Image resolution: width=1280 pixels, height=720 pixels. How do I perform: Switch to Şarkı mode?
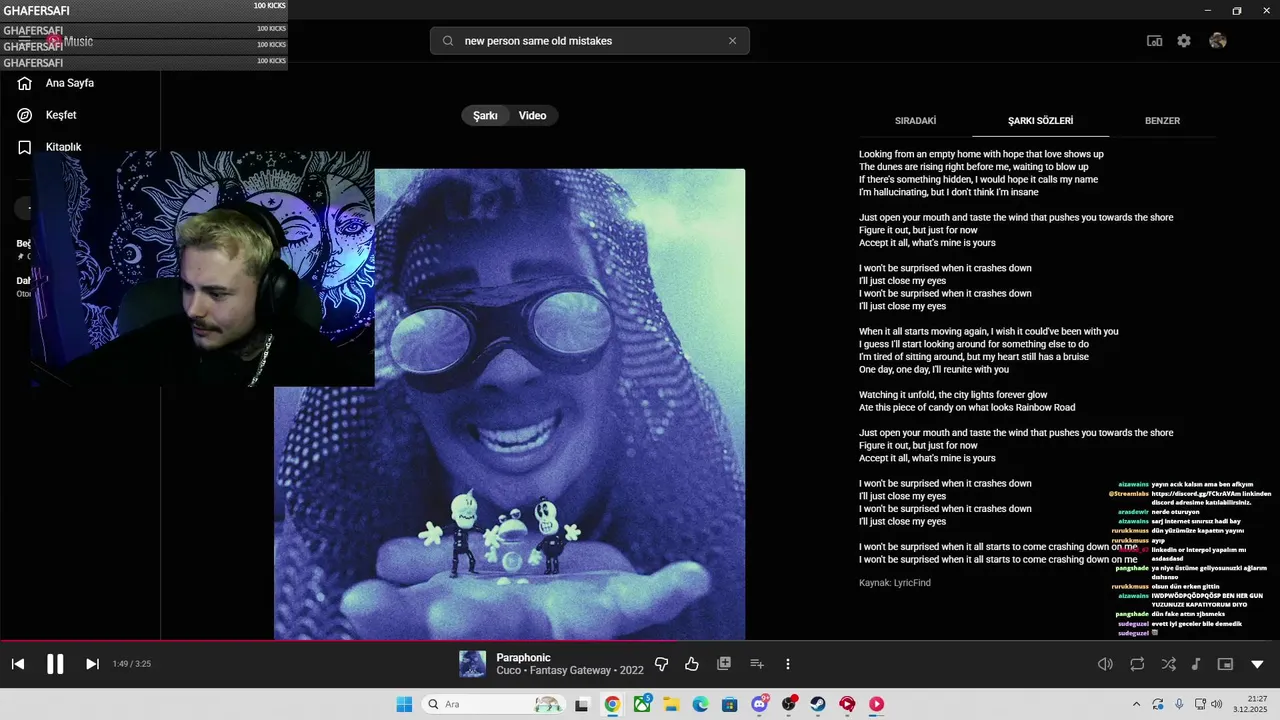[486, 116]
